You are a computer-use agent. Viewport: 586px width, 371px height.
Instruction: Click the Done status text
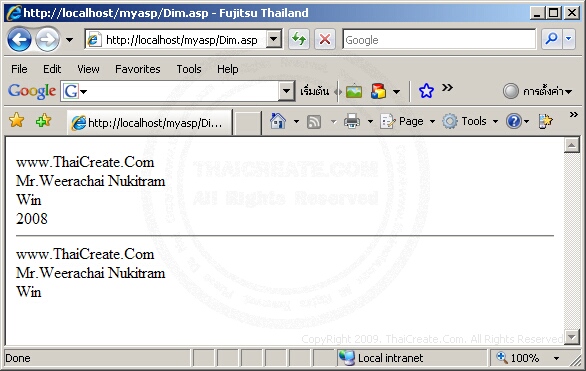click(18, 358)
